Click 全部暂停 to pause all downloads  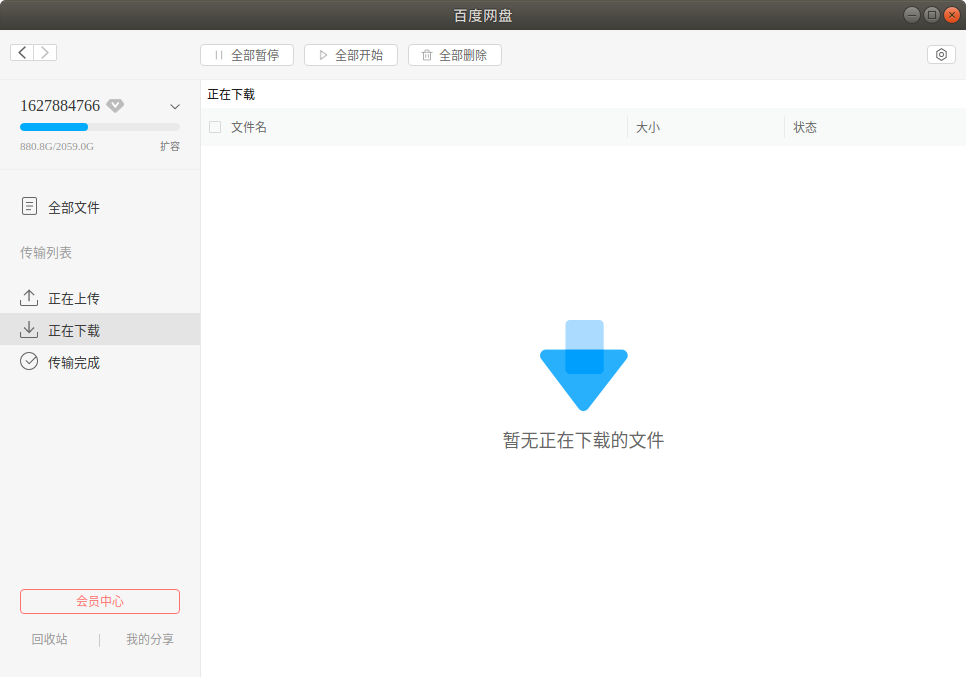[x=247, y=55]
